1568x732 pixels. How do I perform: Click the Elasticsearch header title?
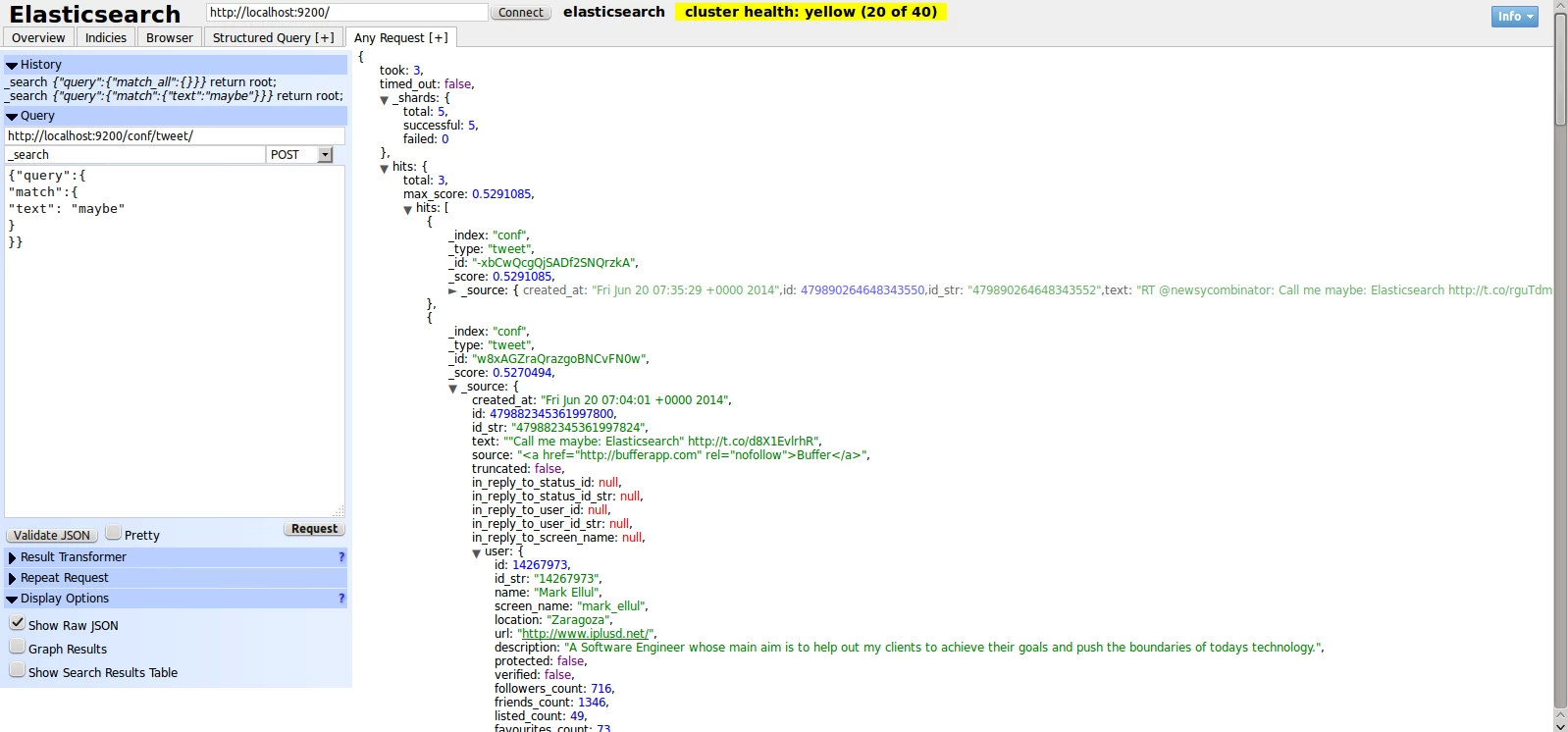pyautogui.click(x=95, y=14)
